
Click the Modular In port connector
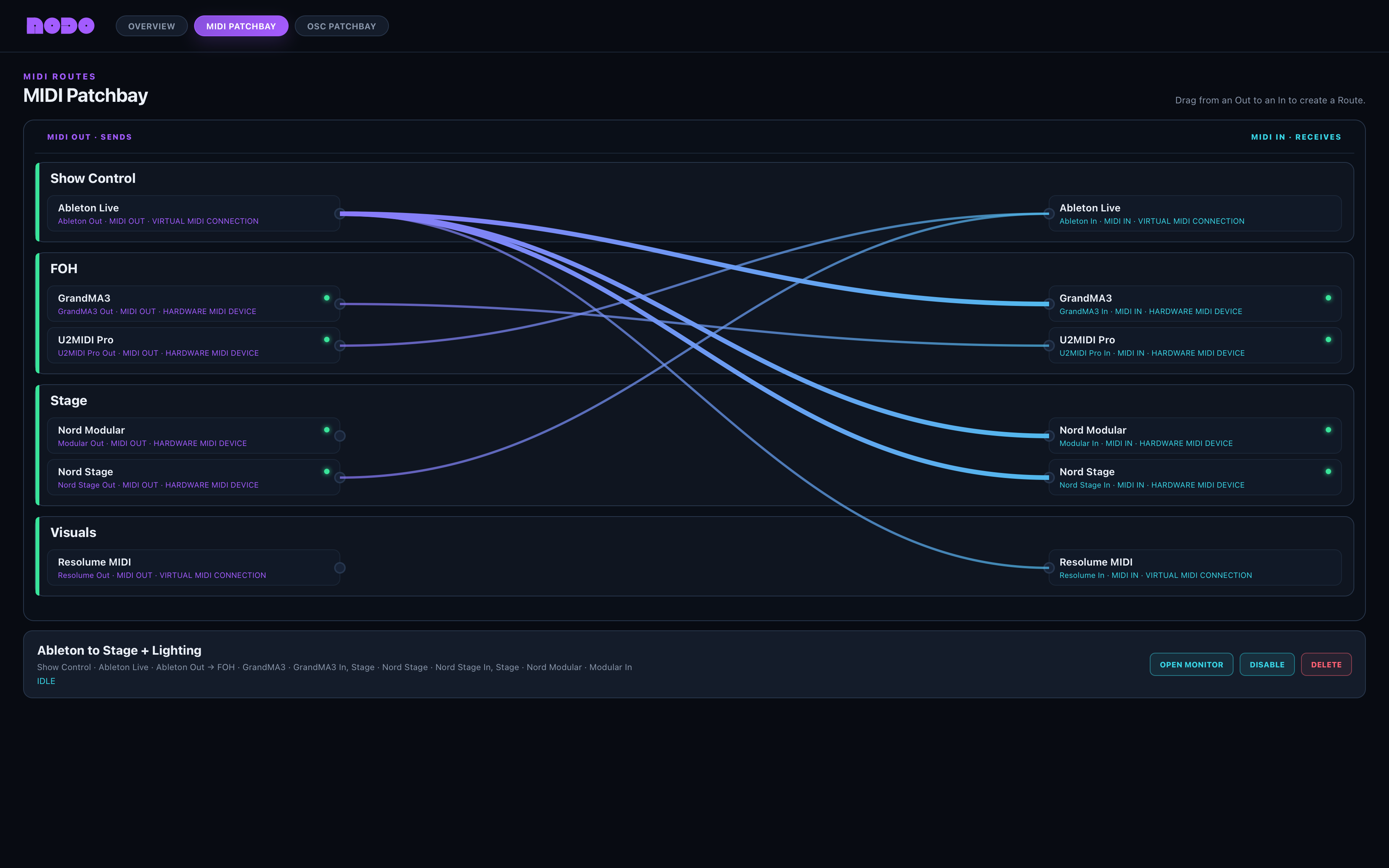(1049, 436)
